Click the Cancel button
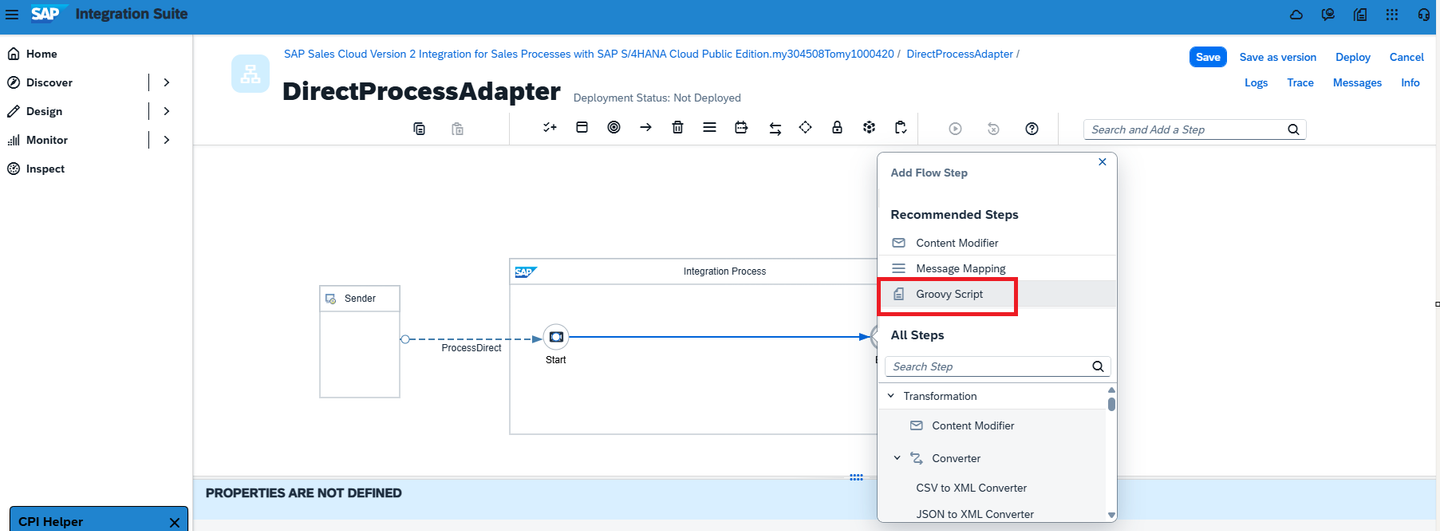The height and width of the screenshot is (531, 1440). 1407,57
